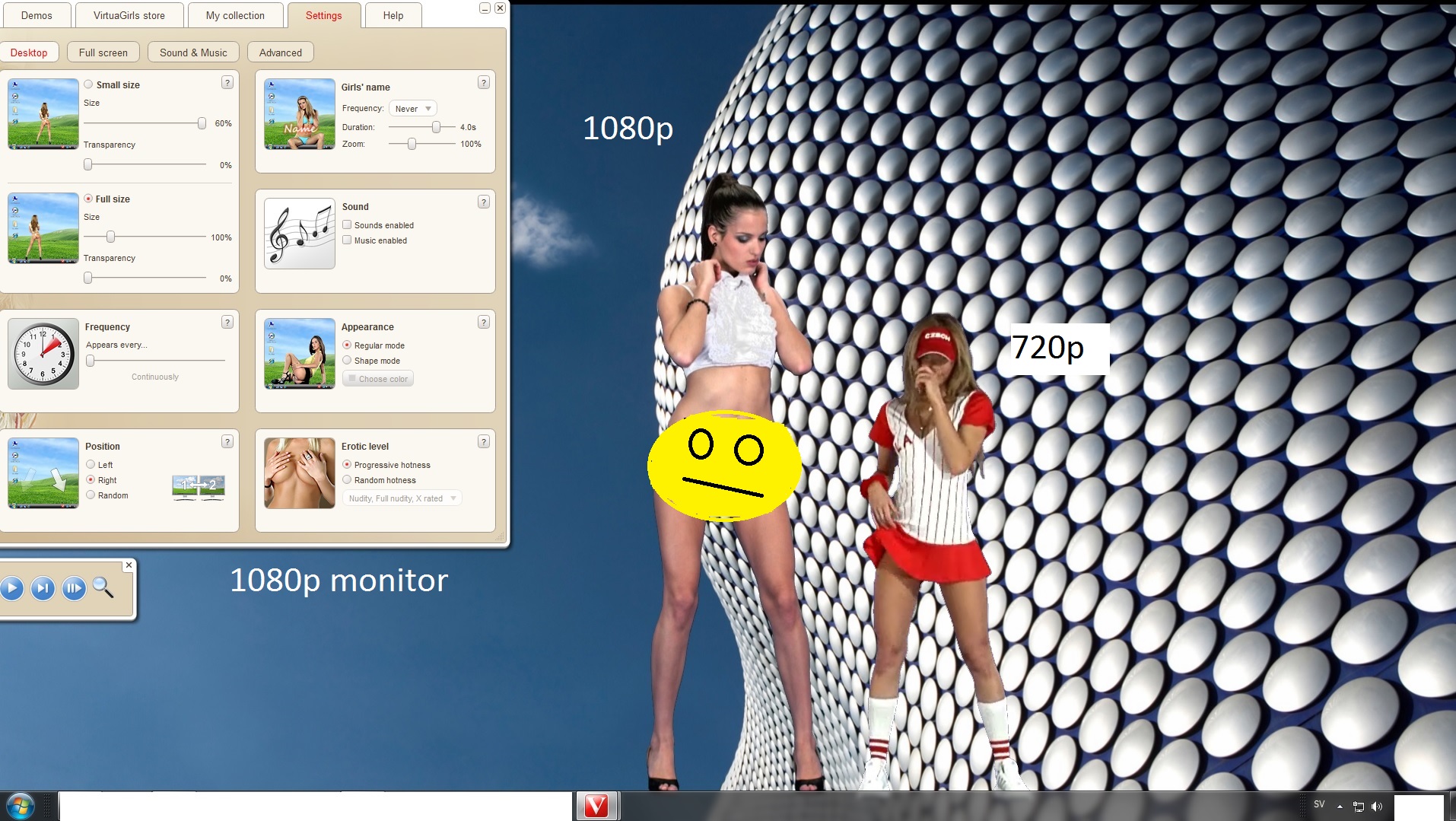This screenshot has height=821, width=1456.
Task: Open the Windows Start orb
Action: (21, 807)
